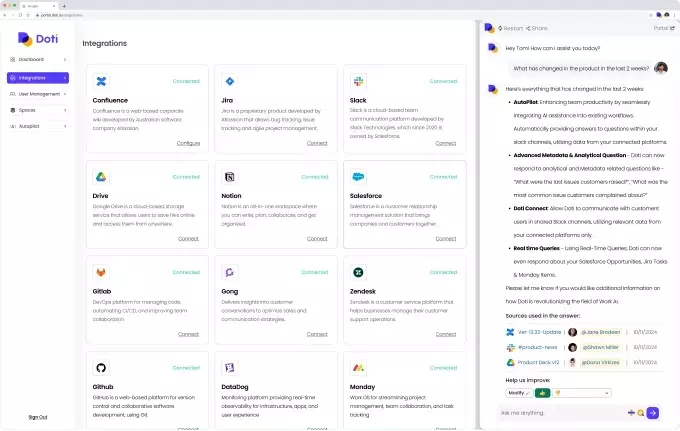Click the Drive icon beside Product Deck v12
Image resolution: width=680 pixels, height=431 pixels.
[x=510, y=362]
